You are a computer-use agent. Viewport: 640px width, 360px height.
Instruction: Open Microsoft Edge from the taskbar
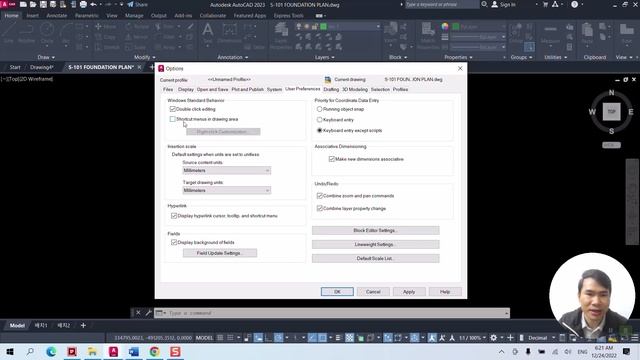[51, 352]
